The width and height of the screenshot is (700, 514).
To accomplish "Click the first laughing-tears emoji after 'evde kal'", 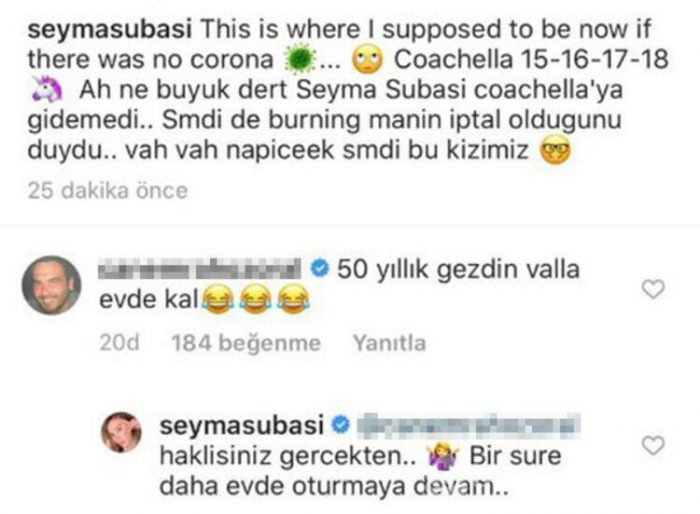I will (x=217, y=299).
